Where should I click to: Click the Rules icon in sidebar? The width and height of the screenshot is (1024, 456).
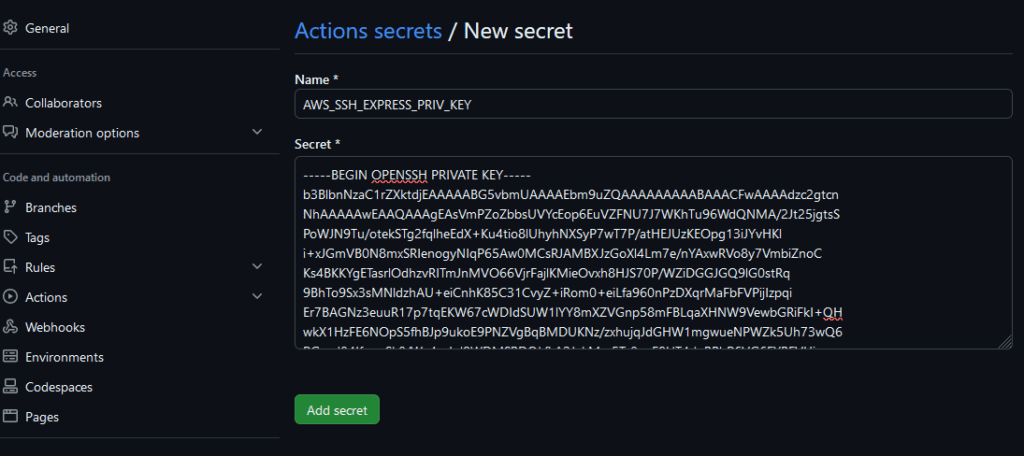(10, 267)
